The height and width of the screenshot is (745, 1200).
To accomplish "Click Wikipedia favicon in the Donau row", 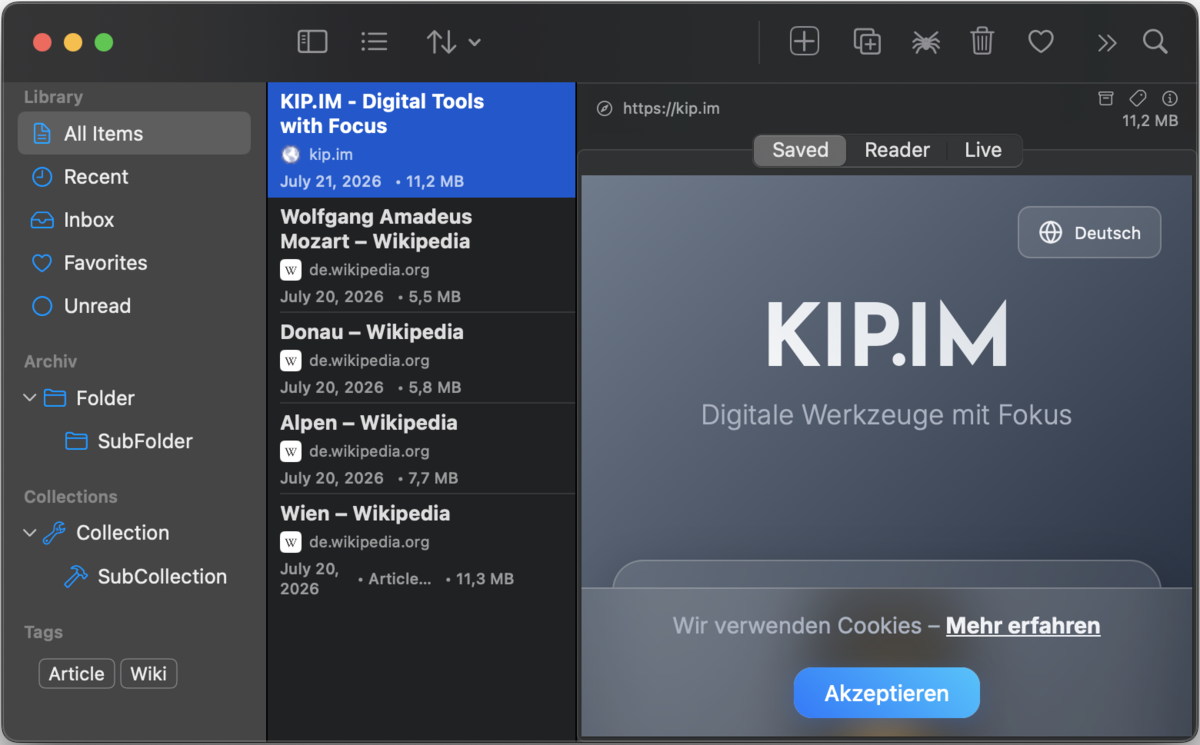I will point(290,361).
